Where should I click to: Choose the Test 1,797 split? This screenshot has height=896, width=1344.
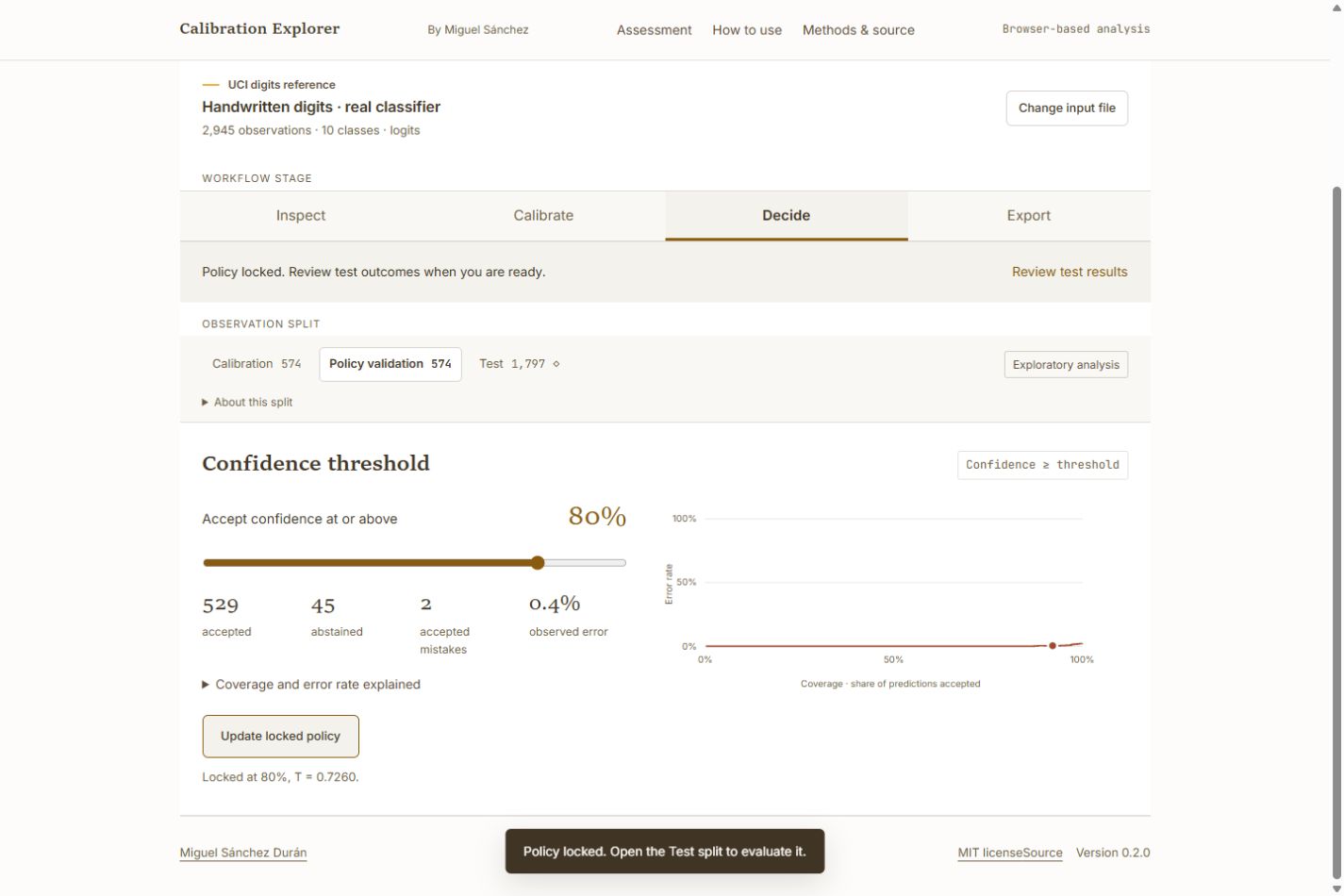click(519, 364)
